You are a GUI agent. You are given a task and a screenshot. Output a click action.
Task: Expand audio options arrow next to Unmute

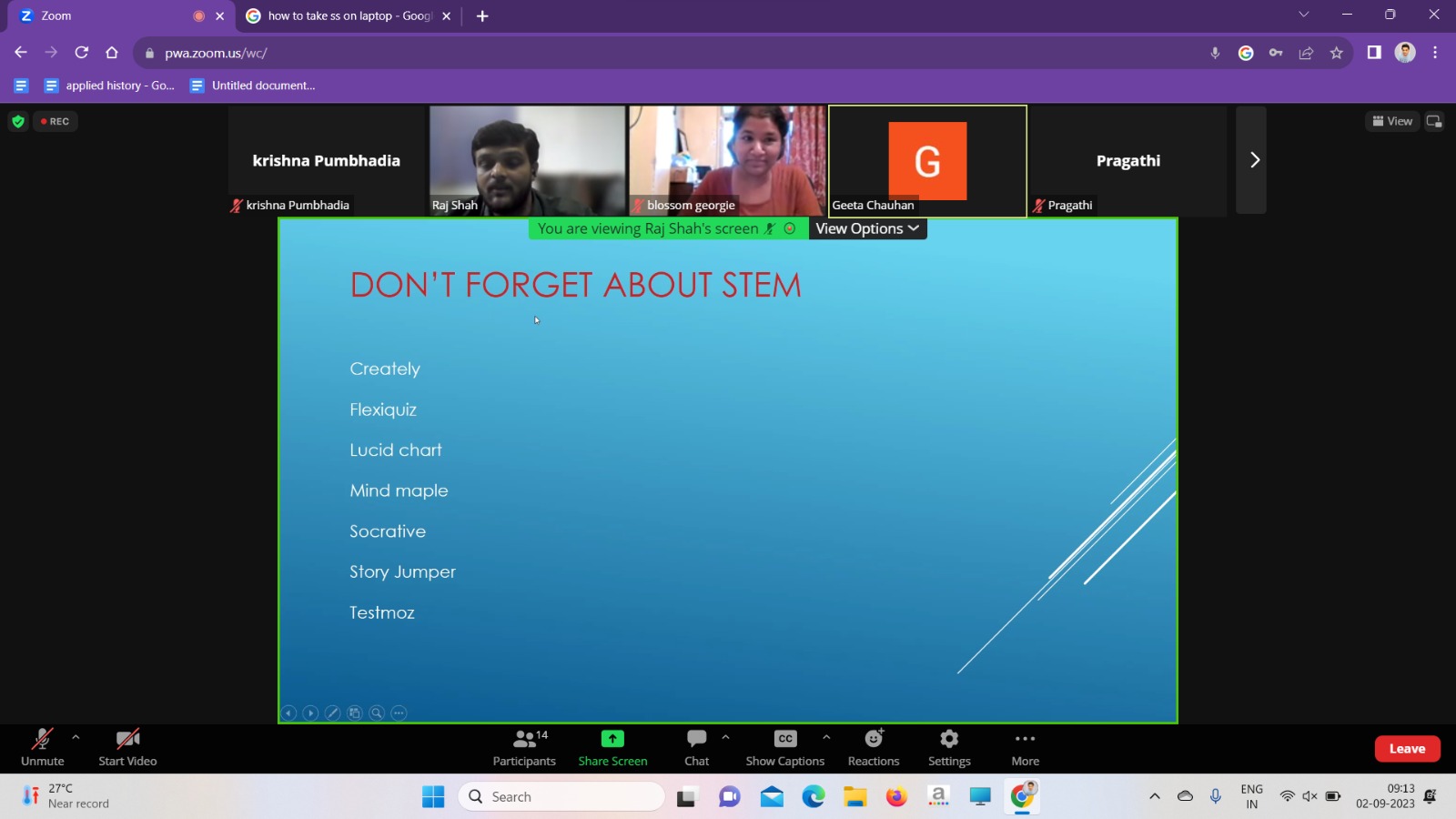pyautogui.click(x=76, y=737)
